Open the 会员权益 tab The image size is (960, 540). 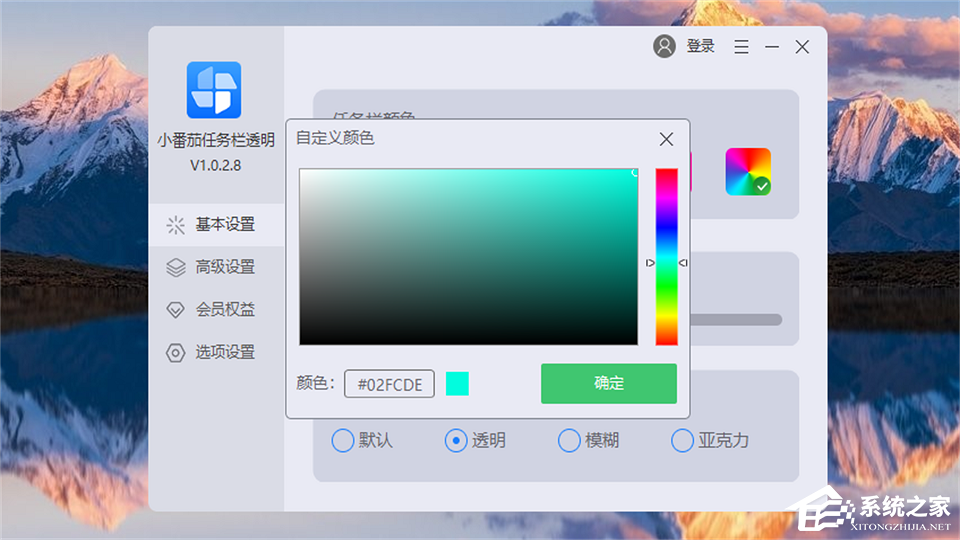[217, 310]
